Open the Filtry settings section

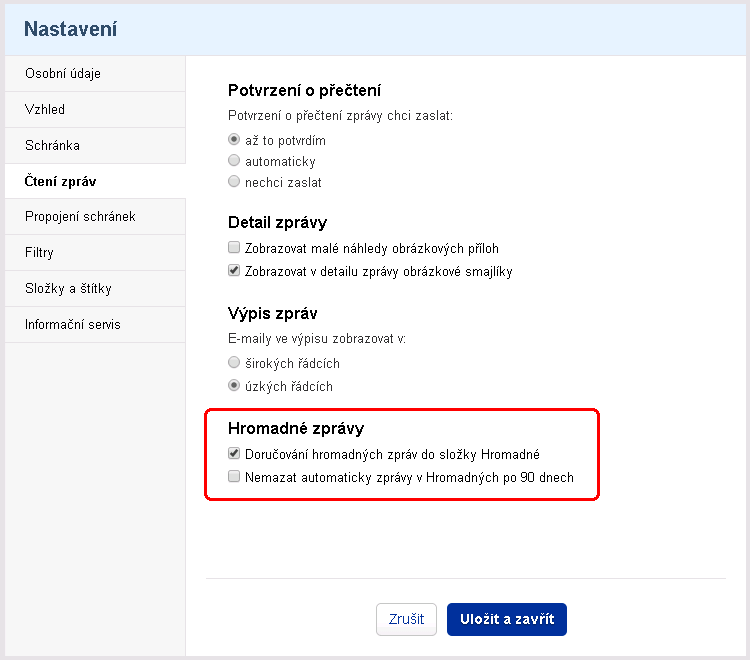tap(95, 253)
